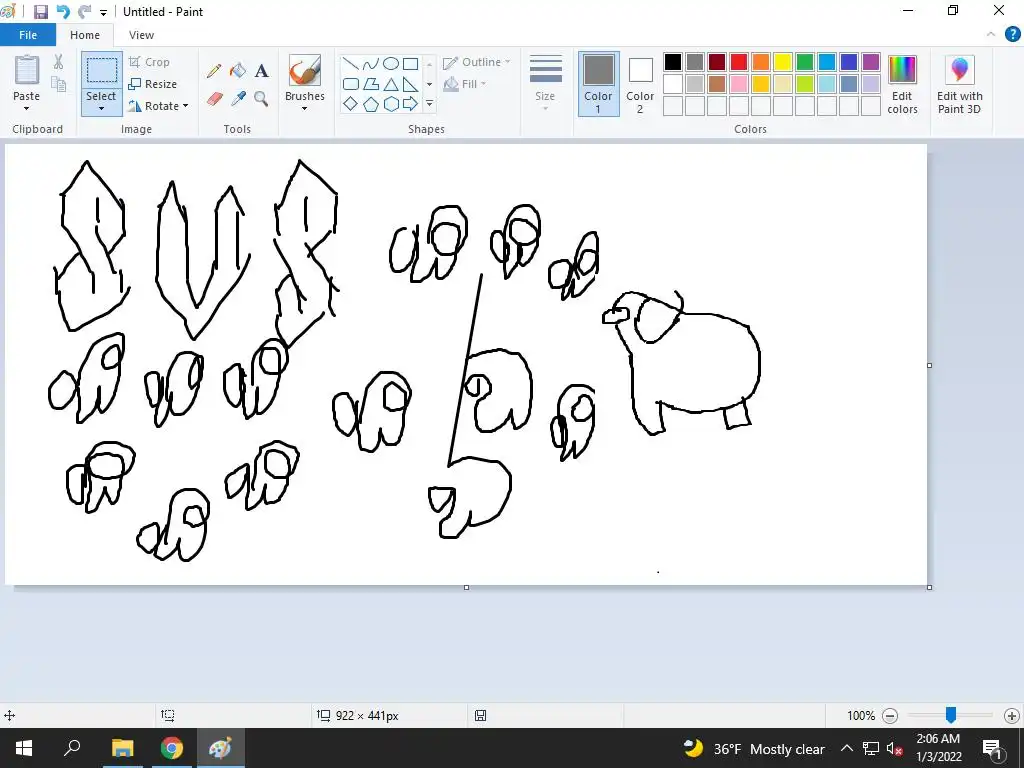Activate the Color picker eyedropper

238,99
